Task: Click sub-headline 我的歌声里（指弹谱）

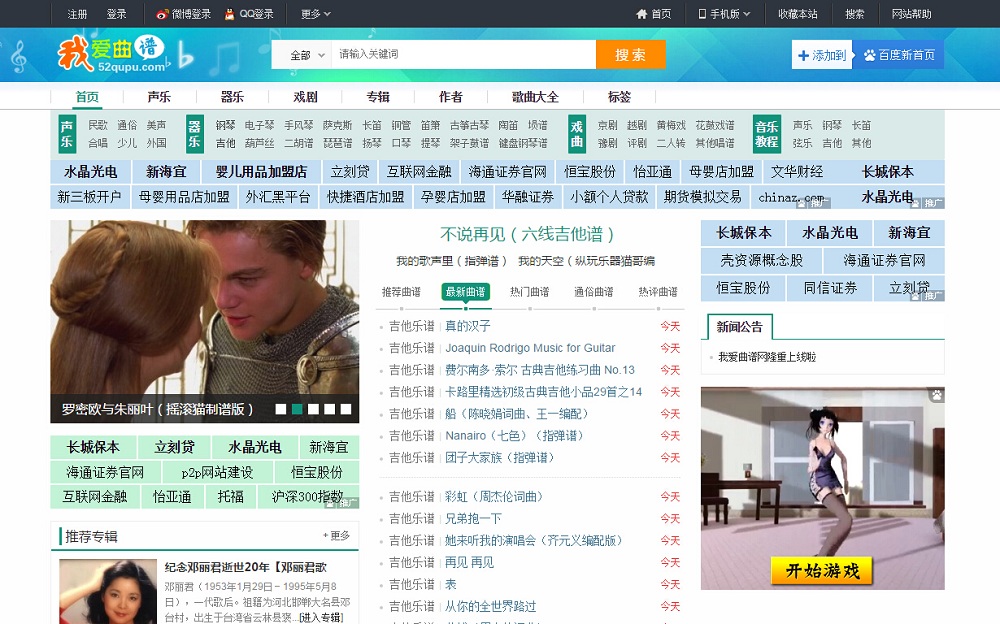Action: [451, 261]
